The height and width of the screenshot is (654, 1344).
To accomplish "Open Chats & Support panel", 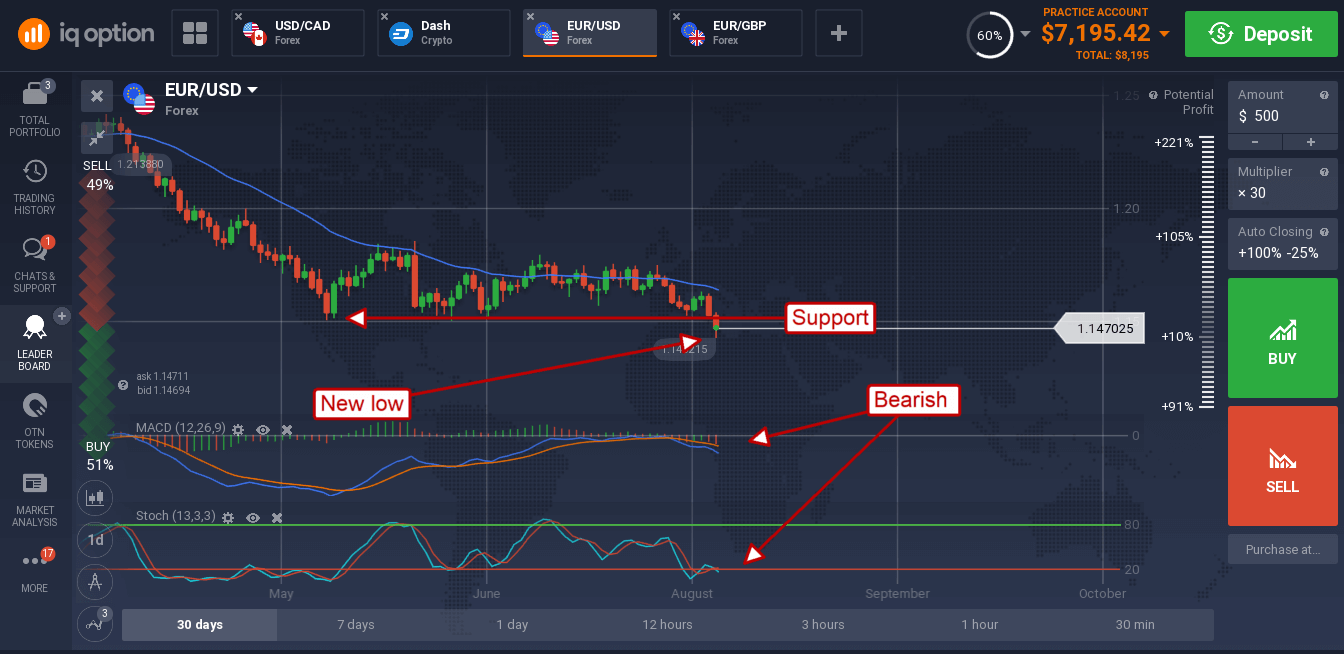I will click(34, 265).
